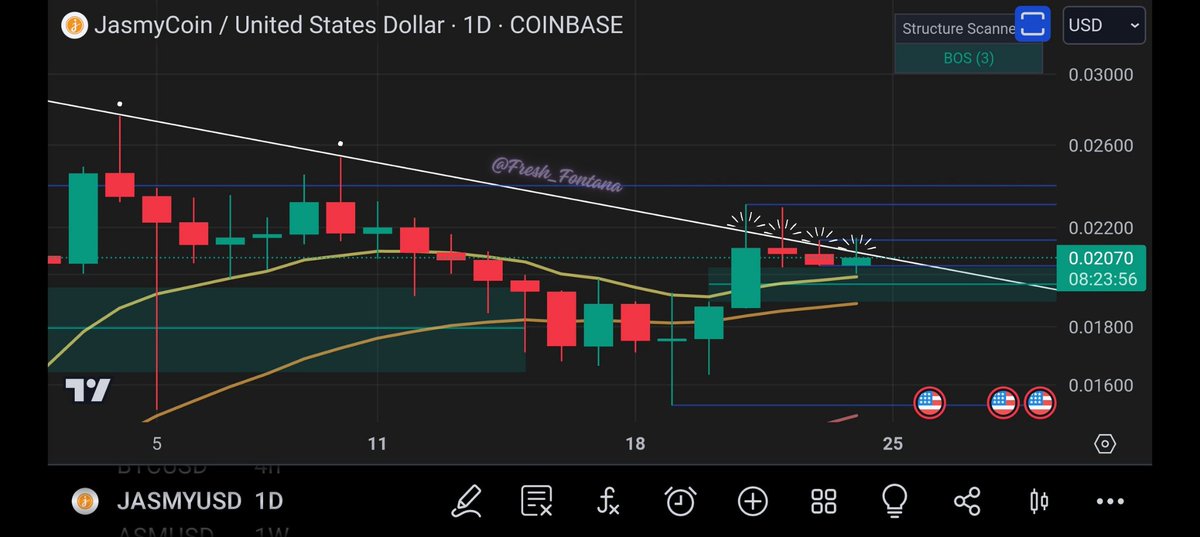Click the TradingView logo on chart
The image size is (1200, 537).
(x=88, y=390)
